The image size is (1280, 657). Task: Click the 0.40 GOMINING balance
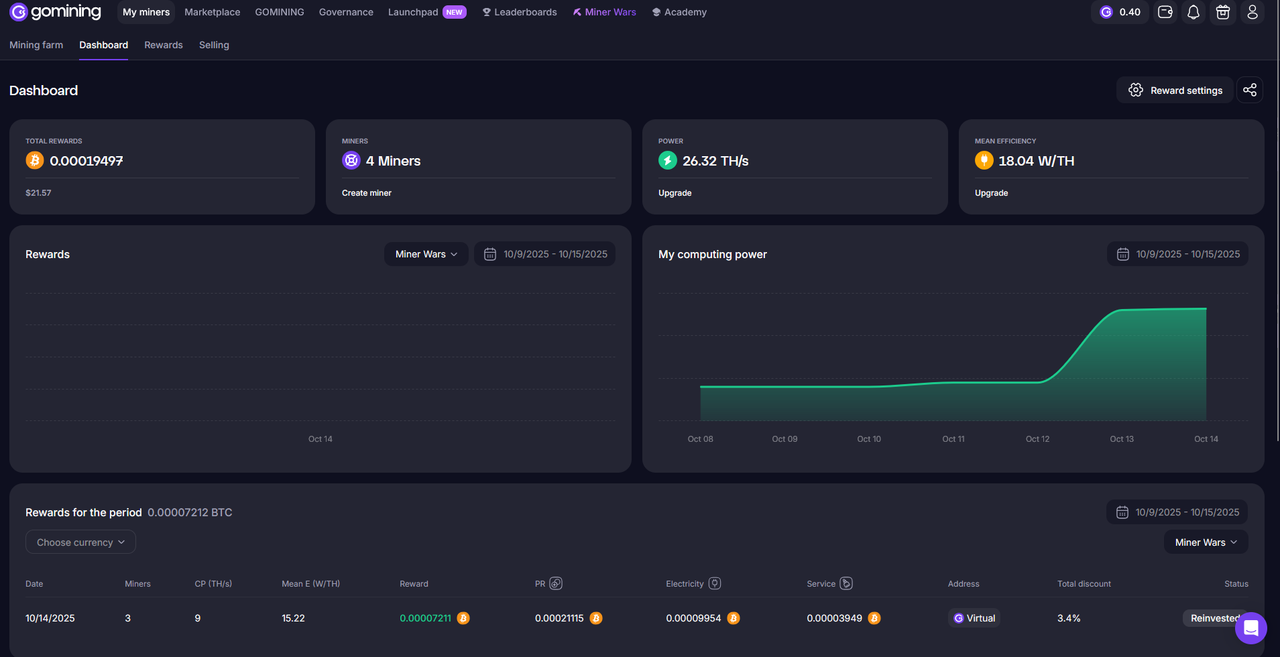[1120, 12]
